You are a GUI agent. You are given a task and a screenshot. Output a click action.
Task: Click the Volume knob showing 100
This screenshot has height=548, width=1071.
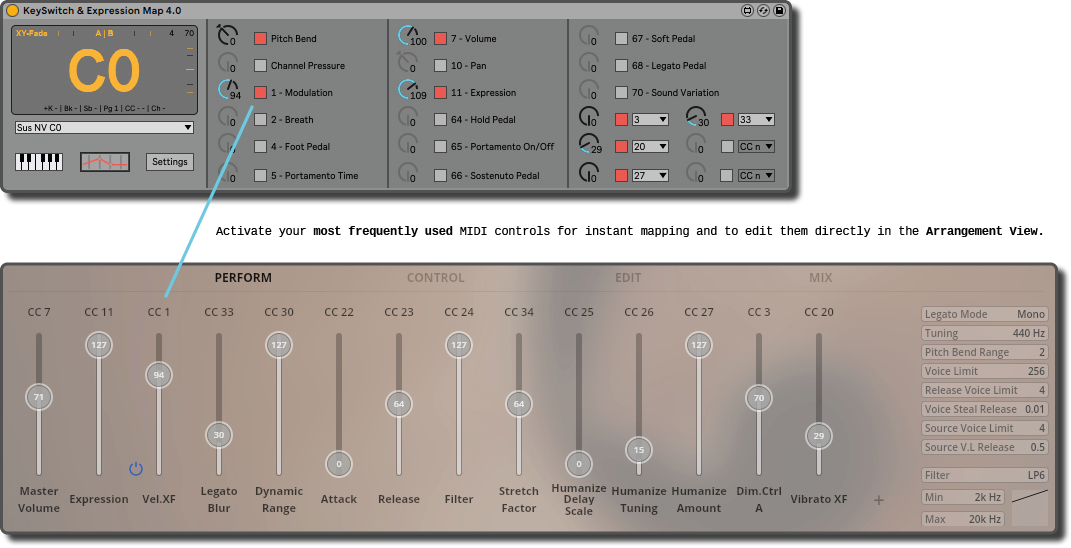409,36
